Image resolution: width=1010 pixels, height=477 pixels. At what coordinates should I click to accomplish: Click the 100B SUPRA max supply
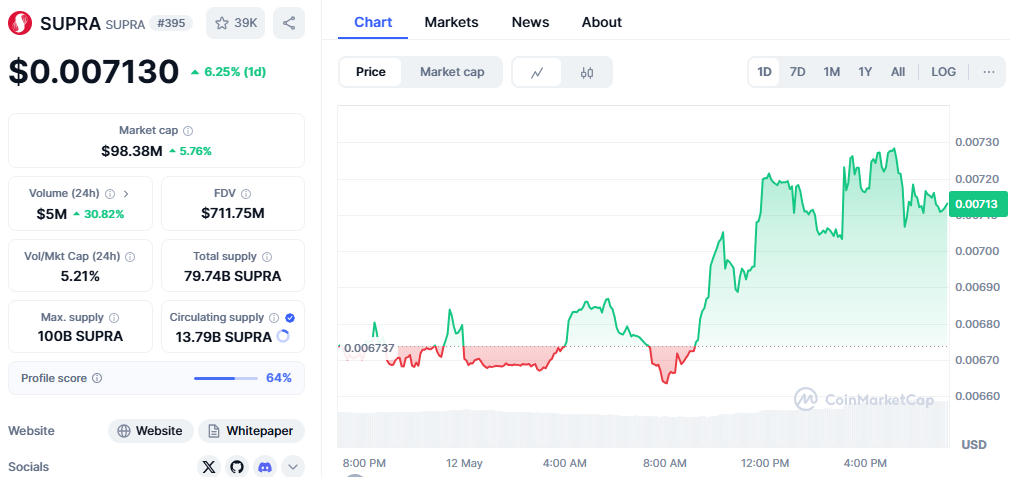pyautogui.click(x=81, y=336)
